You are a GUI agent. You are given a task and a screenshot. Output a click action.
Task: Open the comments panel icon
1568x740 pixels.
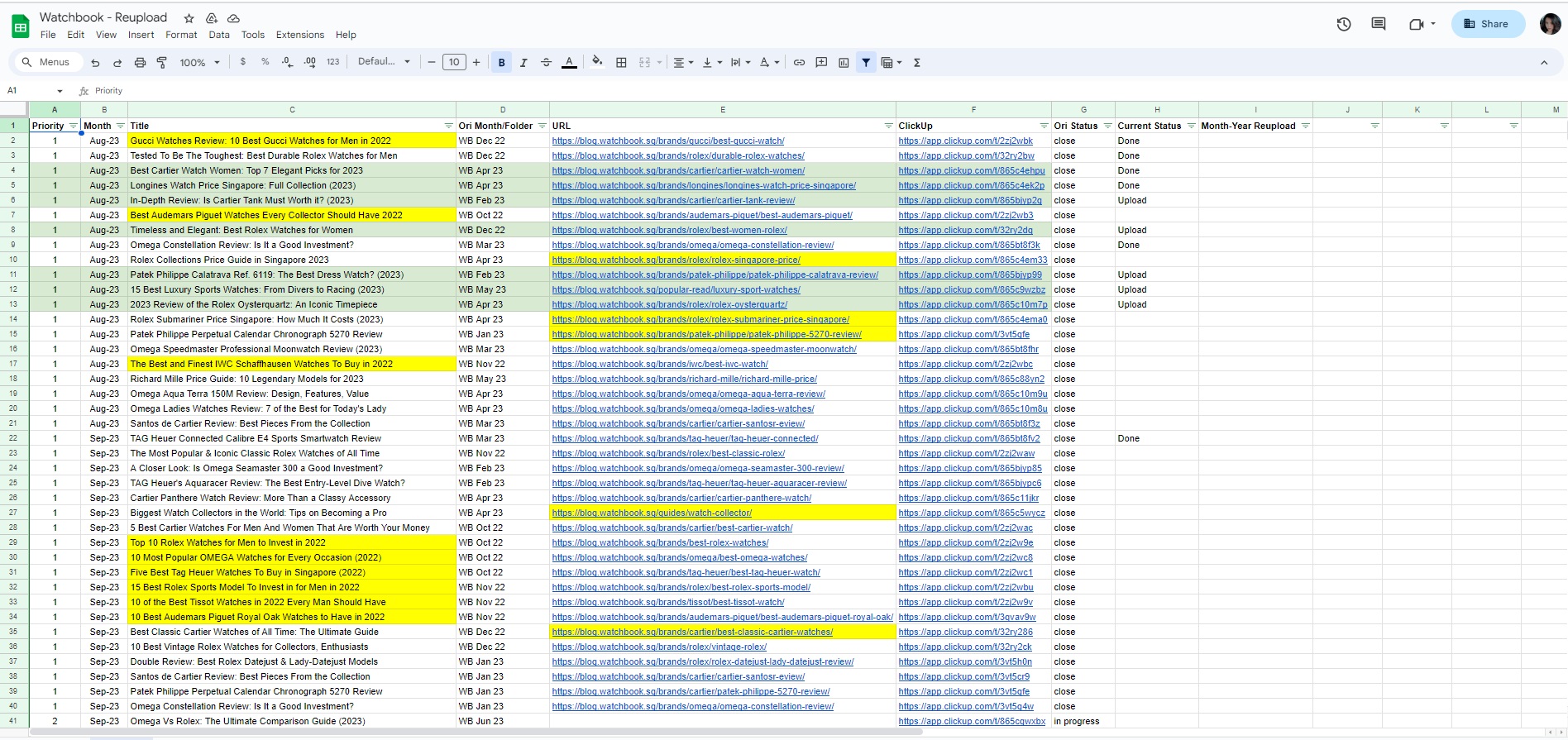click(1378, 24)
